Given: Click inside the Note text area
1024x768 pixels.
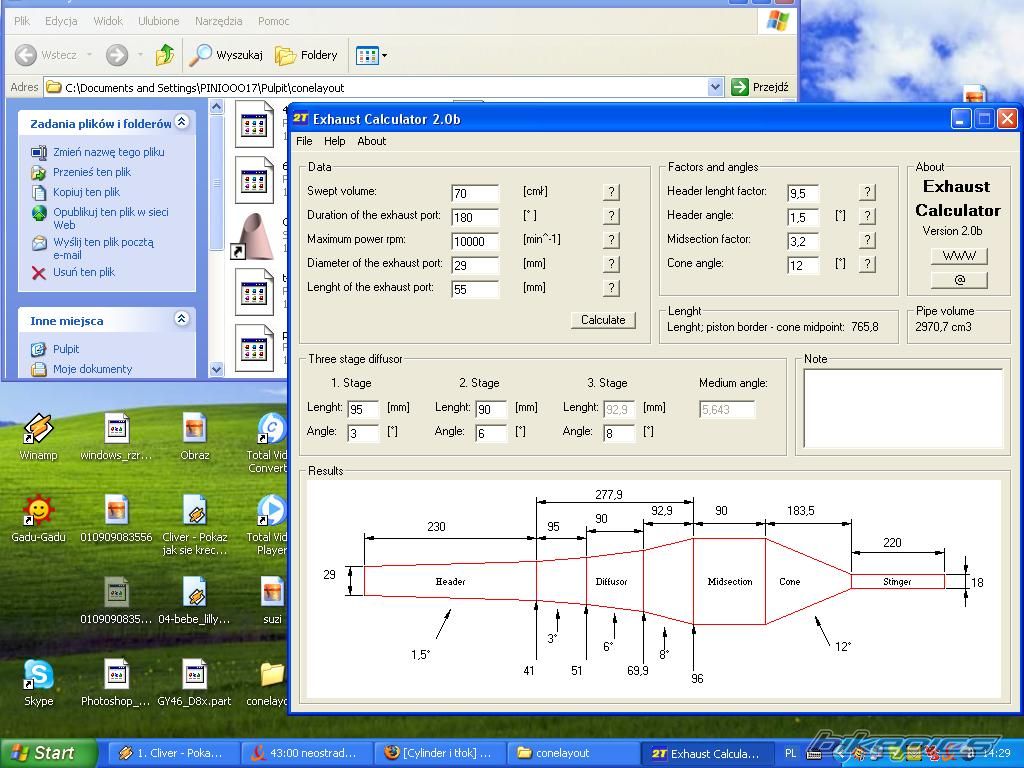Looking at the screenshot, I should tap(903, 408).
